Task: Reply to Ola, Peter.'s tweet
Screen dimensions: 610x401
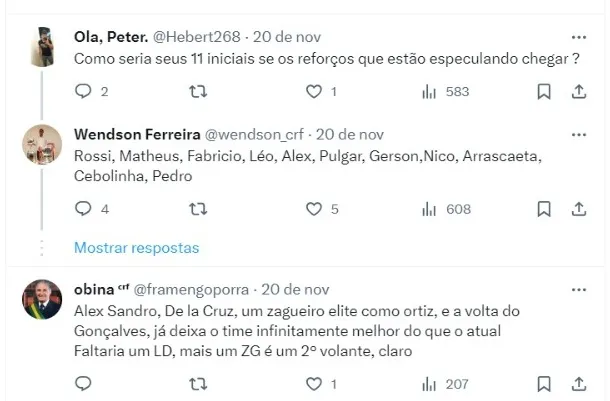Action: pyautogui.click(x=84, y=92)
